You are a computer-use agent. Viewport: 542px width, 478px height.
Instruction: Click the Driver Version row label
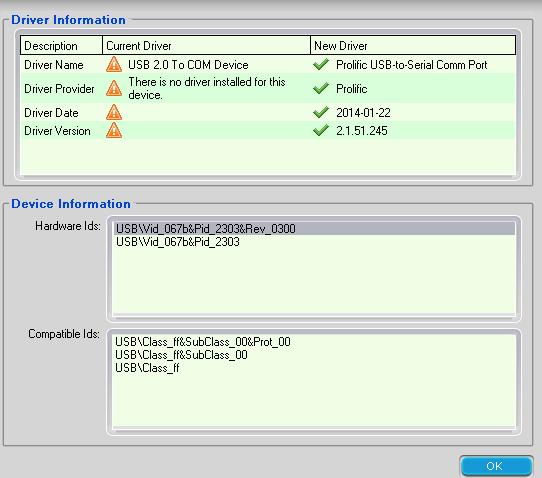click(57, 131)
